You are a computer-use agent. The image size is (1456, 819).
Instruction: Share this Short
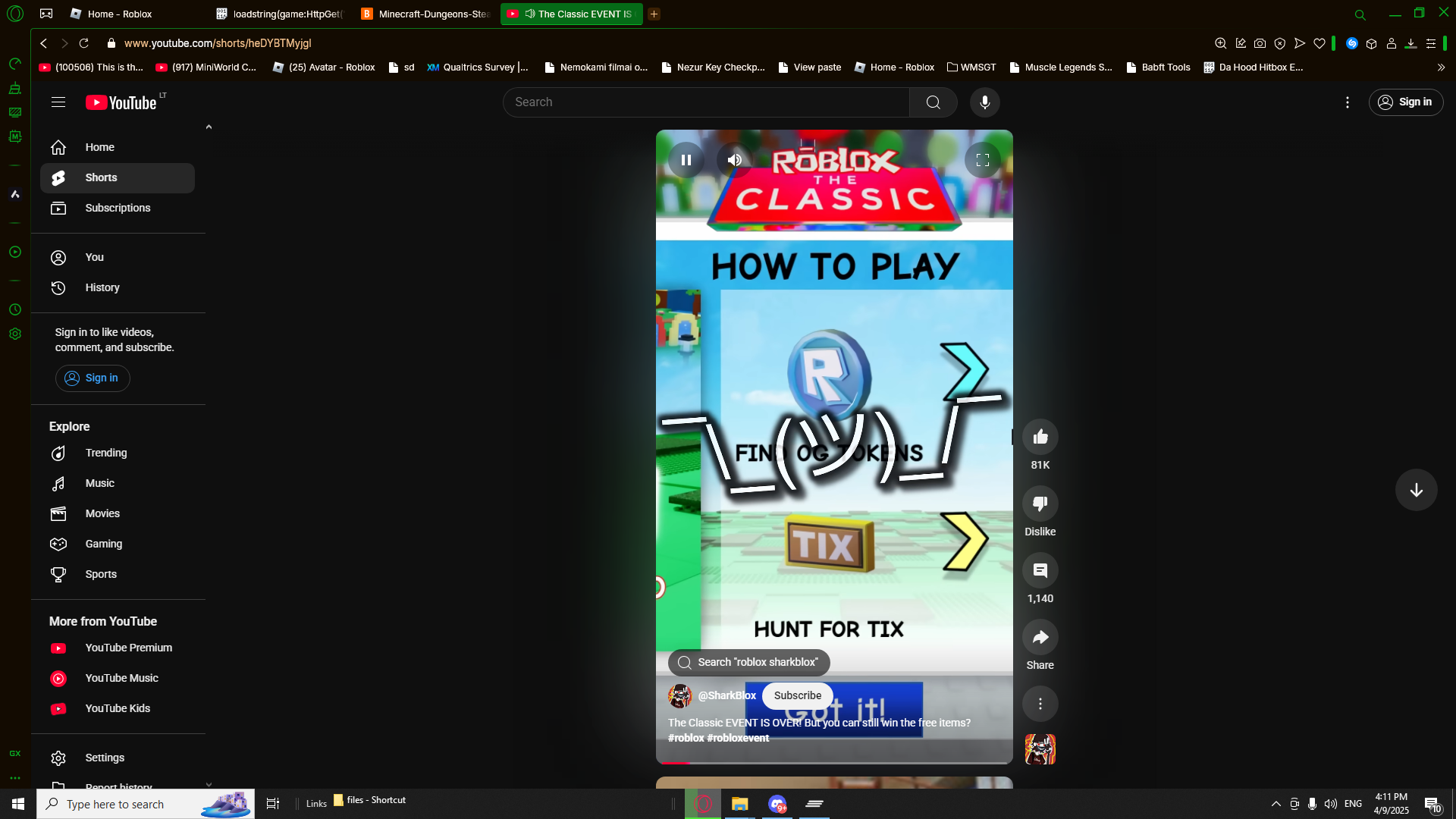[x=1040, y=637]
